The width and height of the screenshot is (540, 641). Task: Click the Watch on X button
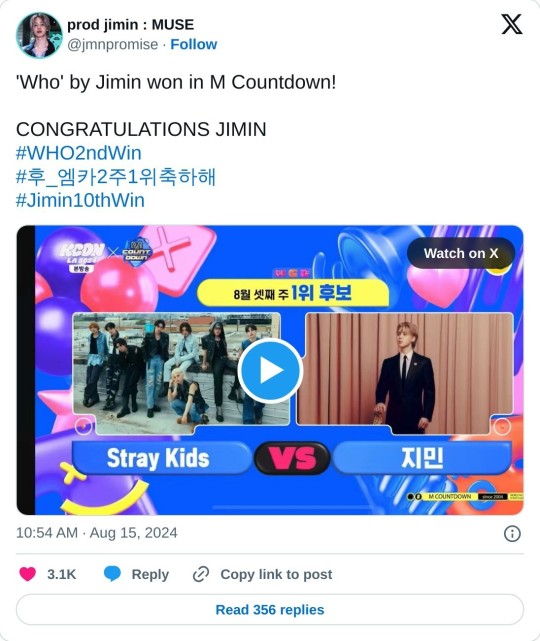tap(461, 253)
